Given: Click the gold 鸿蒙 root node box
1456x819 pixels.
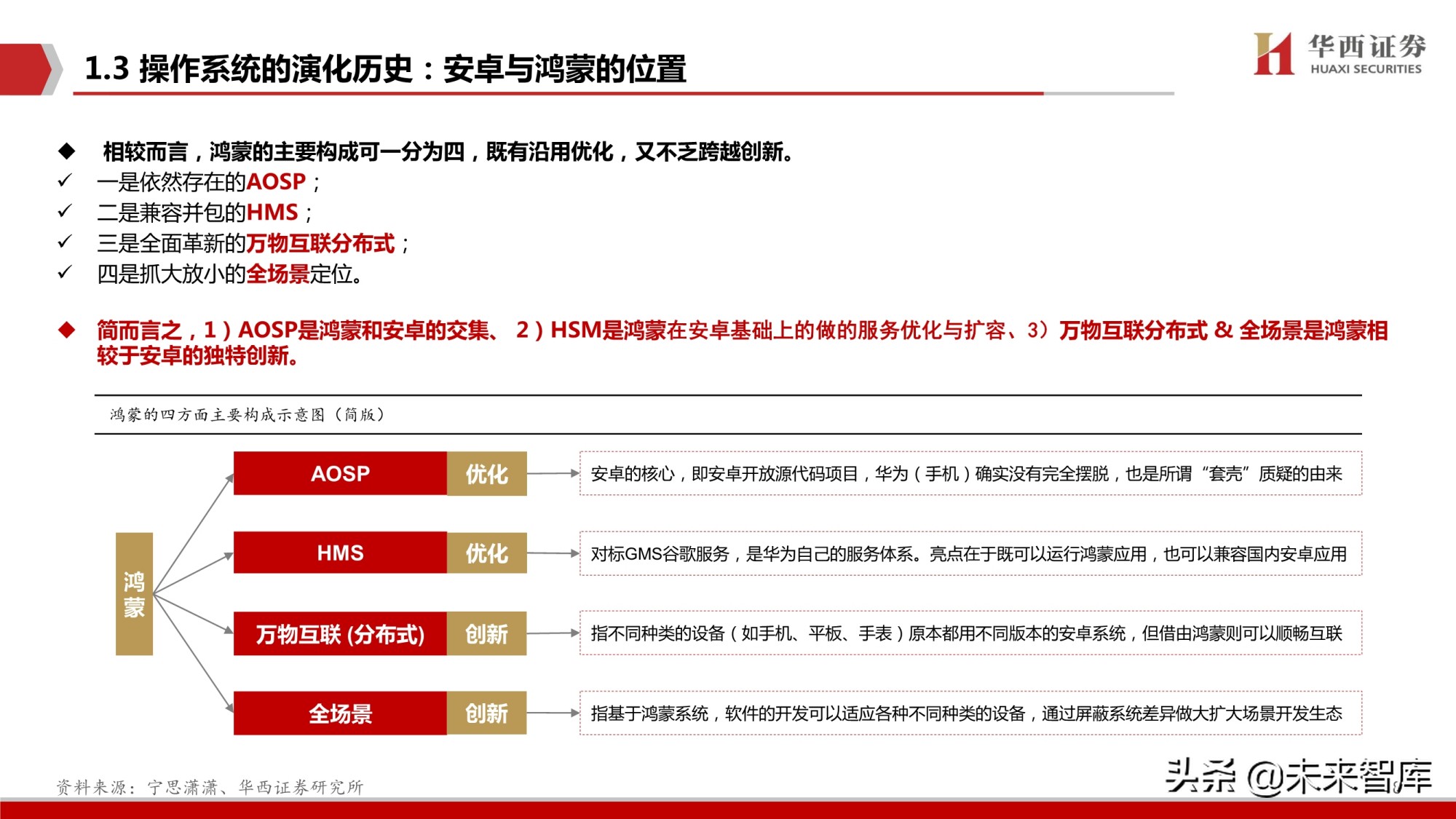Looking at the screenshot, I should pyautogui.click(x=134, y=593).
